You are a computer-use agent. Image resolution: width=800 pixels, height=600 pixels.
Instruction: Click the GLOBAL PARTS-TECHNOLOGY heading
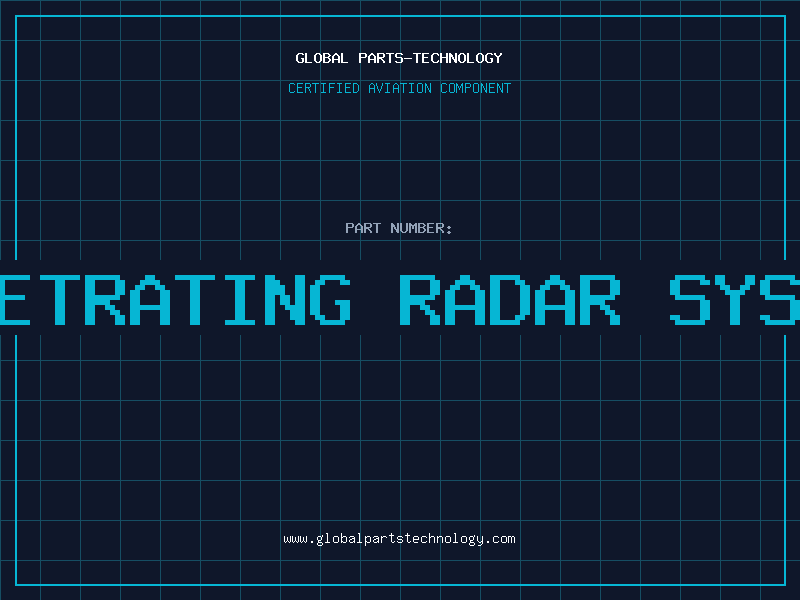pos(399,58)
